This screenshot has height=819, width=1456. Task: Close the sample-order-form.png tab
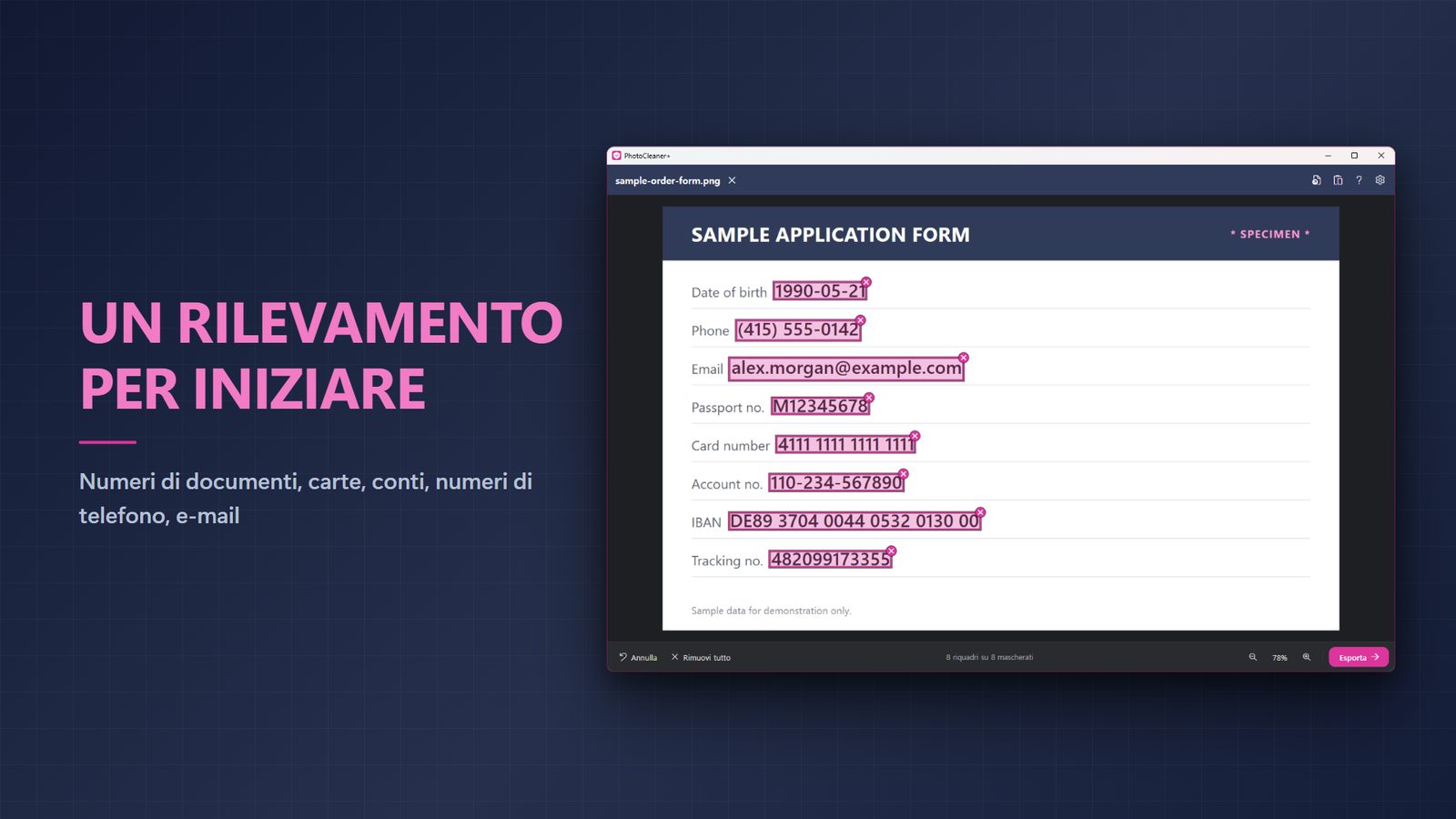pos(732,180)
